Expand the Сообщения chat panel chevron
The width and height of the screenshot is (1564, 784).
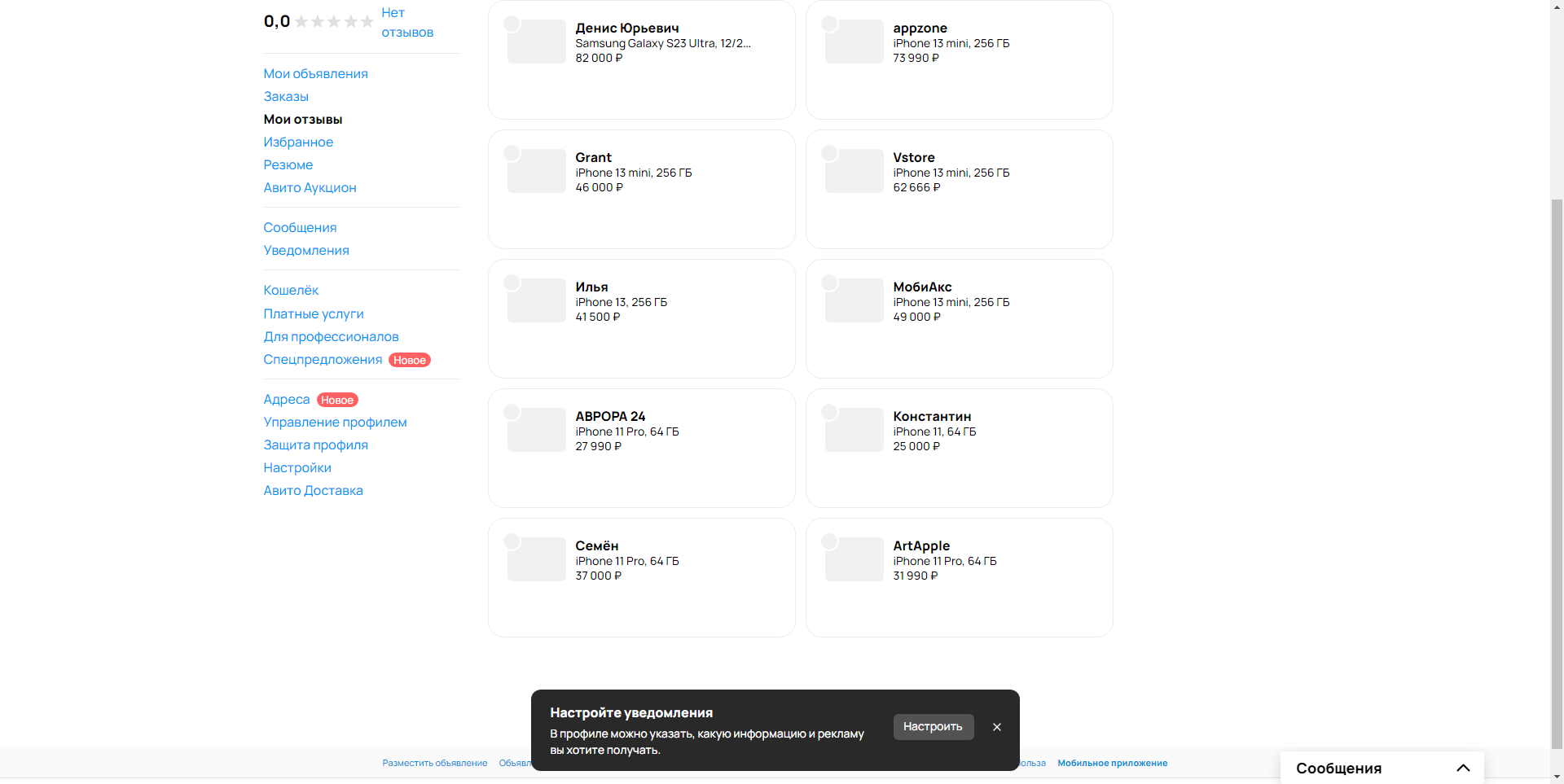coord(1463,768)
